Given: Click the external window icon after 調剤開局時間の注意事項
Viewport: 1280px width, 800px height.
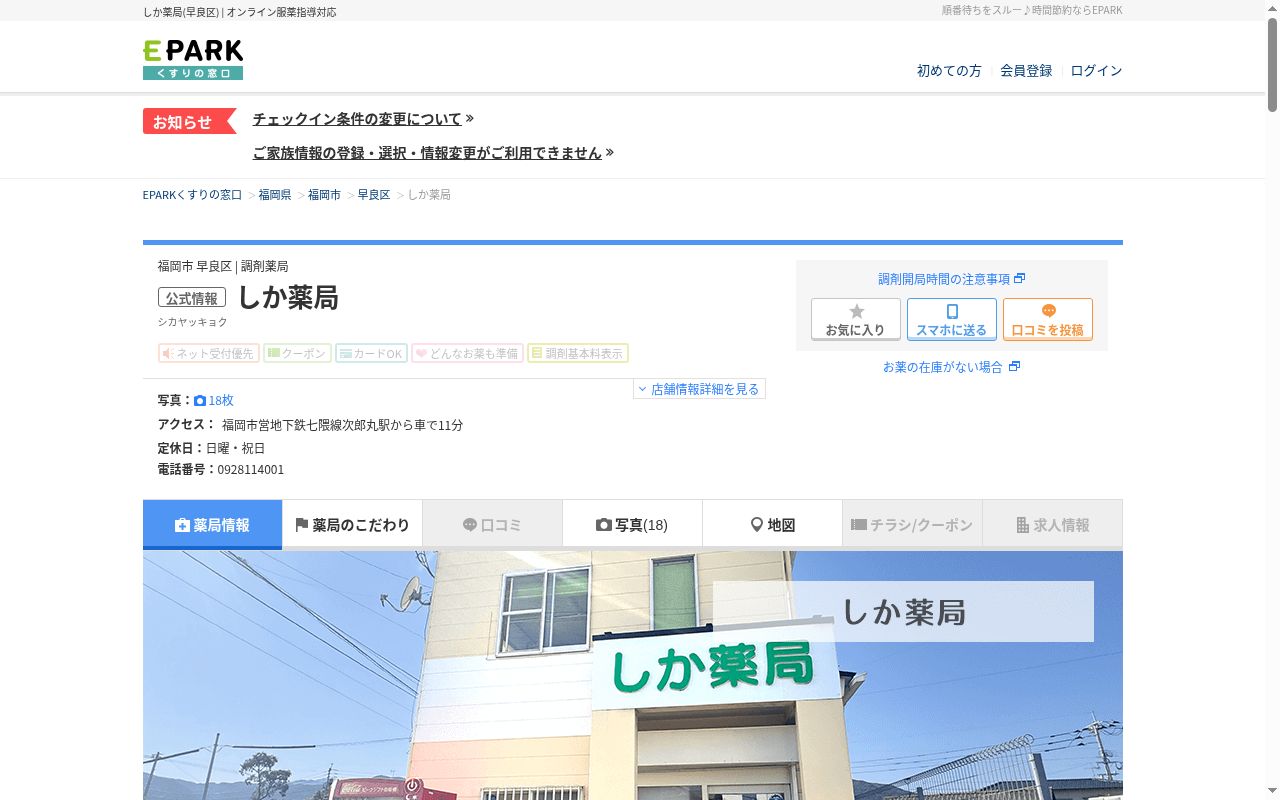Looking at the screenshot, I should point(1019,279).
